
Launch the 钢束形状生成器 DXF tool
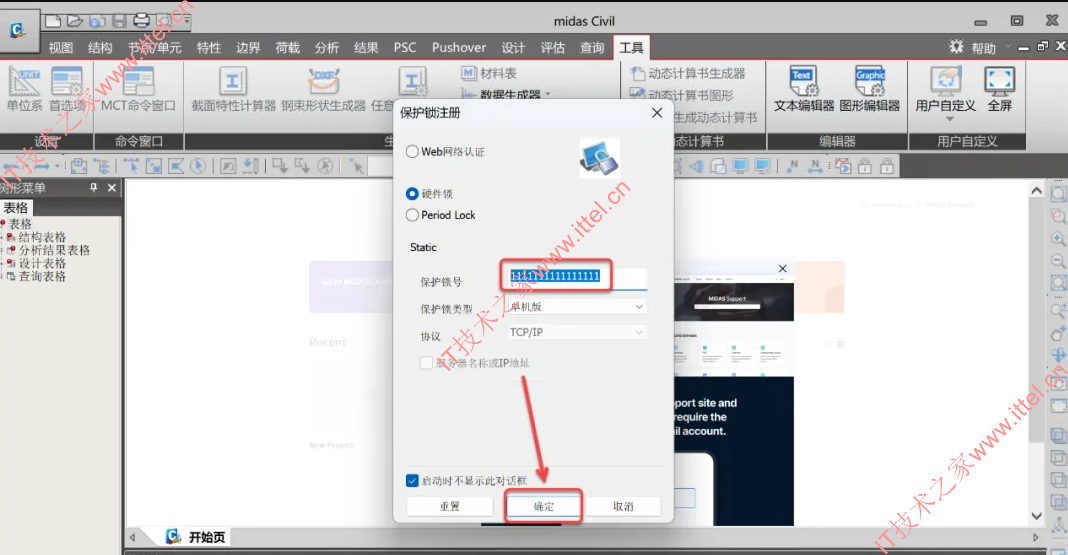pos(324,89)
